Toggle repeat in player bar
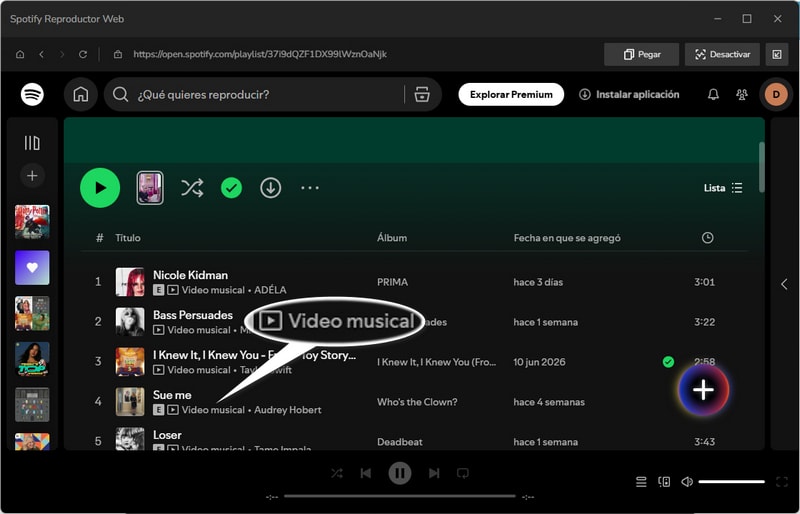This screenshot has width=800, height=514. [x=463, y=474]
